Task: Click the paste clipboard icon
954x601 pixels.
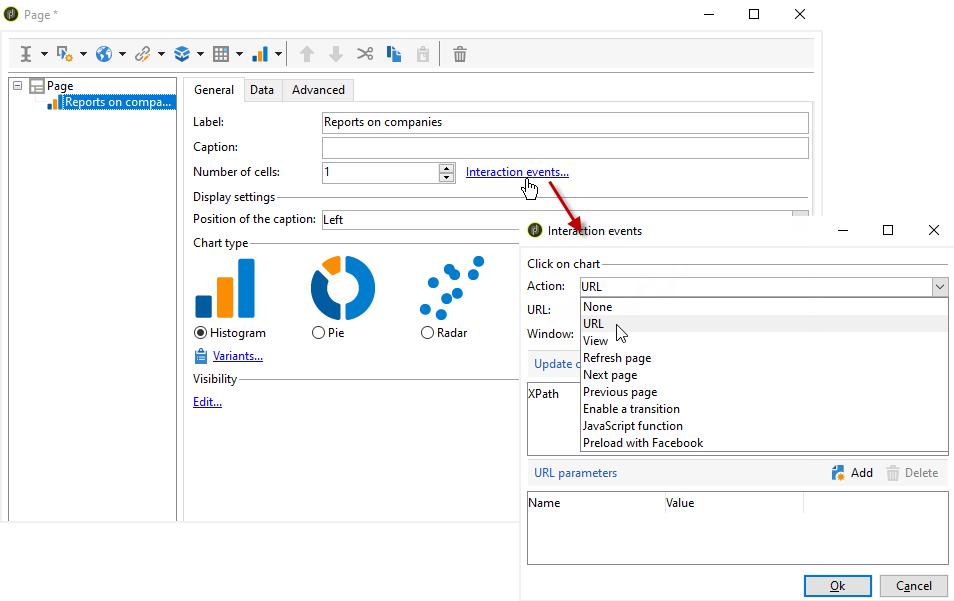Action: (x=423, y=54)
